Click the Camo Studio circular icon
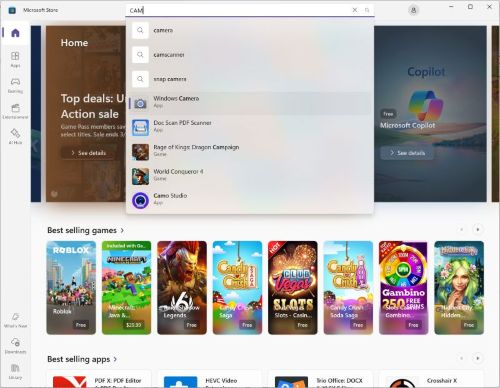 click(x=140, y=201)
